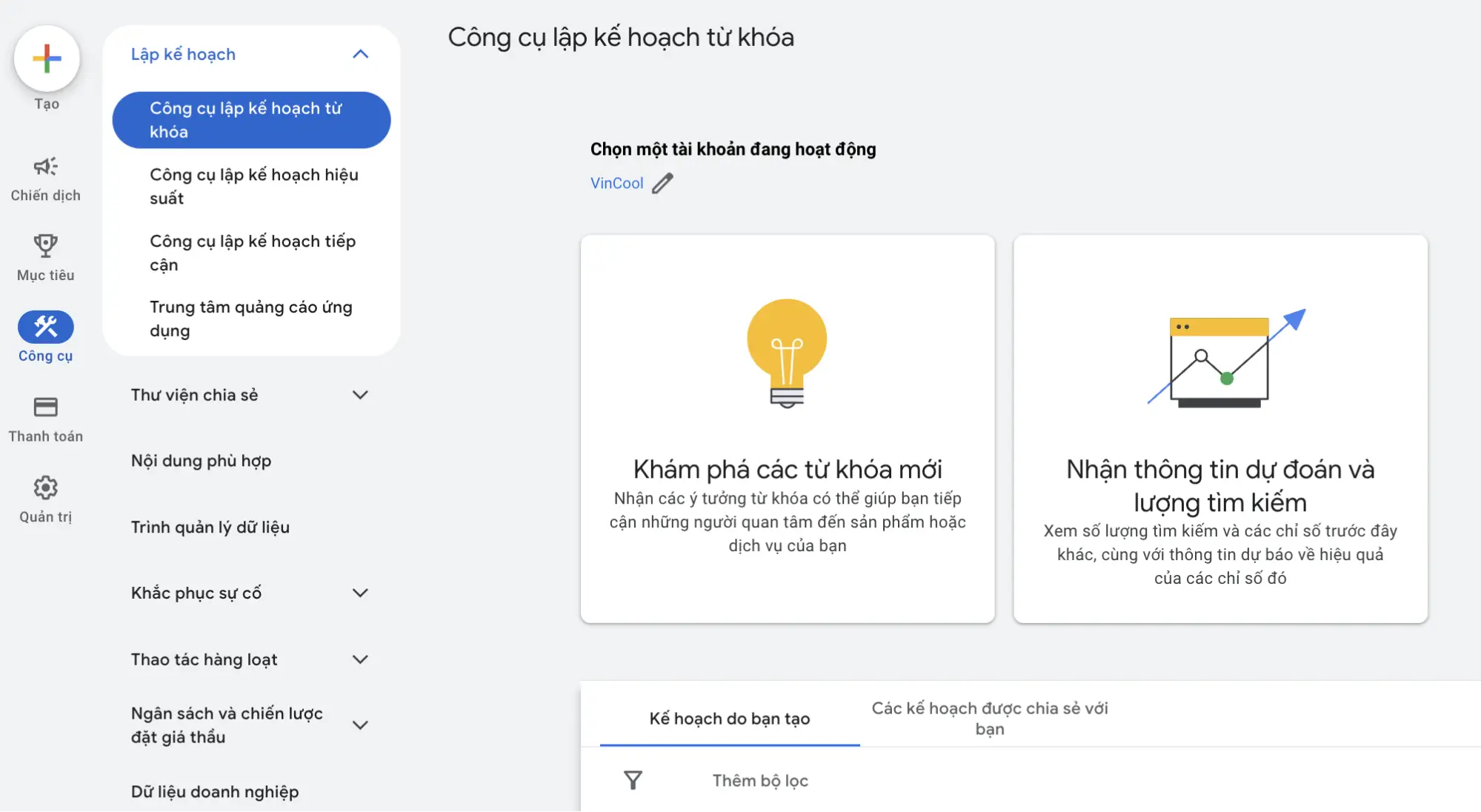Click the Khắc phục sự cố label
This screenshot has height=812, width=1481.
click(x=196, y=593)
